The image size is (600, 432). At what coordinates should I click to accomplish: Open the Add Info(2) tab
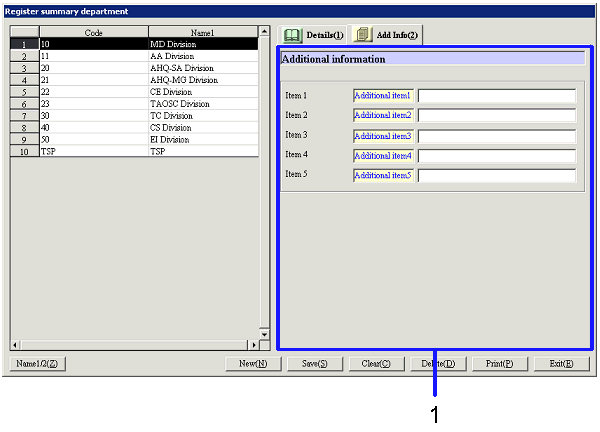tap(387, 35)
